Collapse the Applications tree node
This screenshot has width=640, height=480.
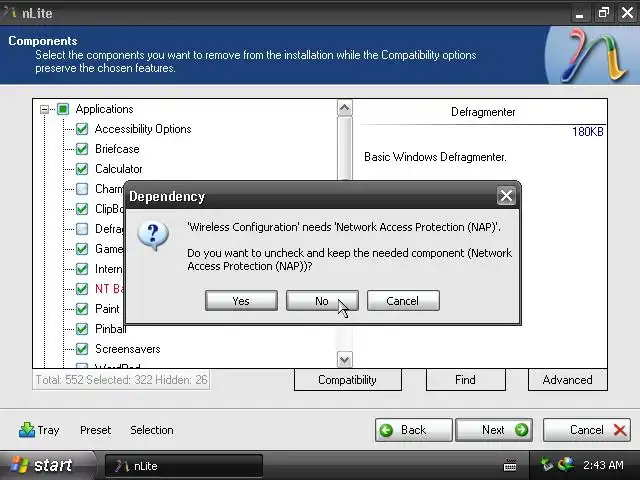point(44,109)
